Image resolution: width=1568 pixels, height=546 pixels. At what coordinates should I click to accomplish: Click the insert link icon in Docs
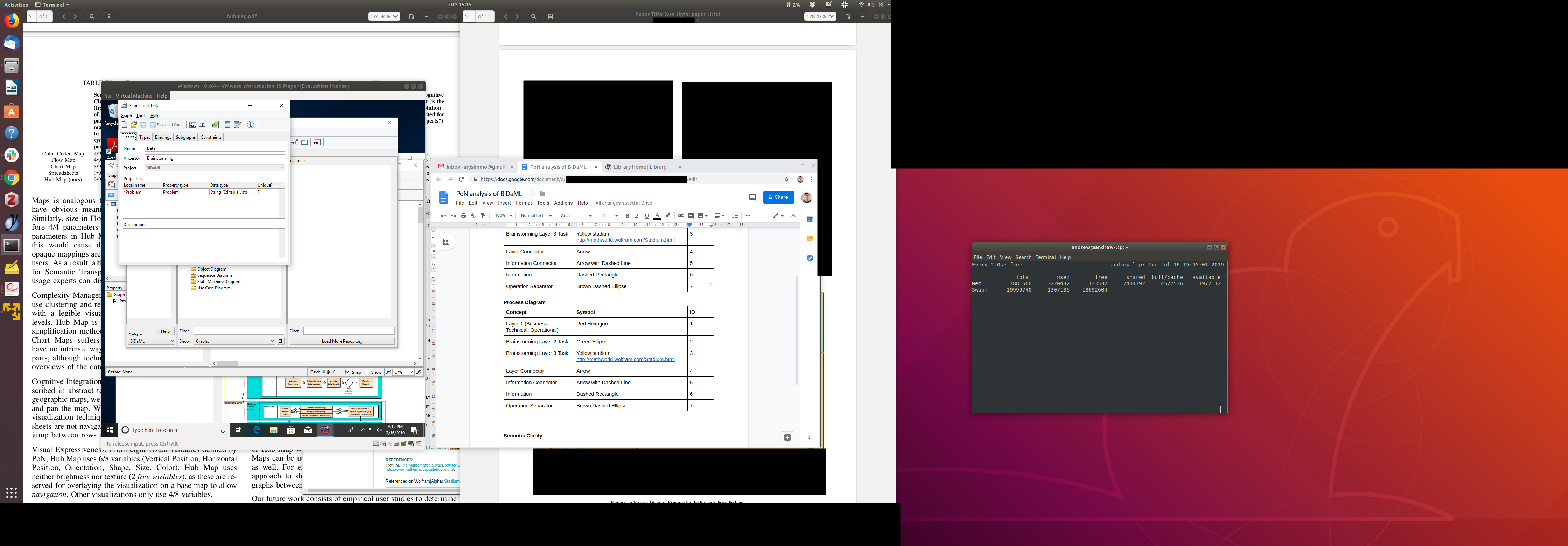(x=680, y=216)
